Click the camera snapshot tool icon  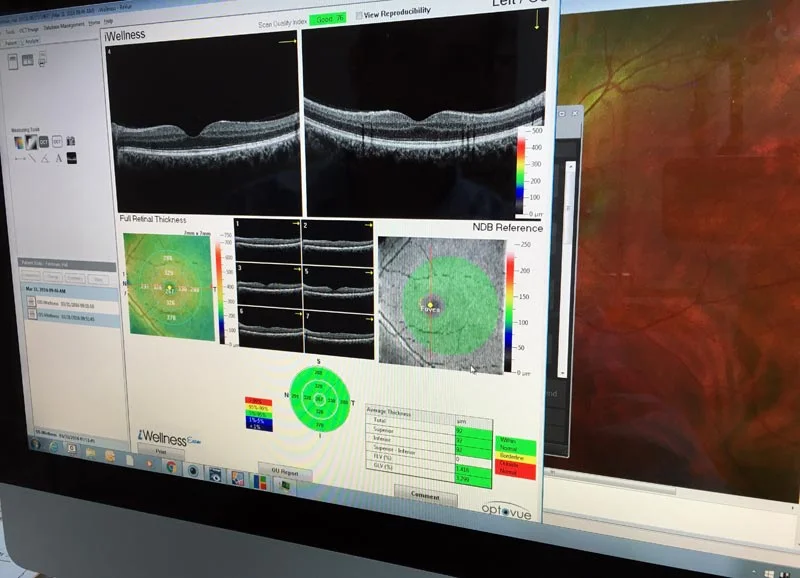[70, 141]
